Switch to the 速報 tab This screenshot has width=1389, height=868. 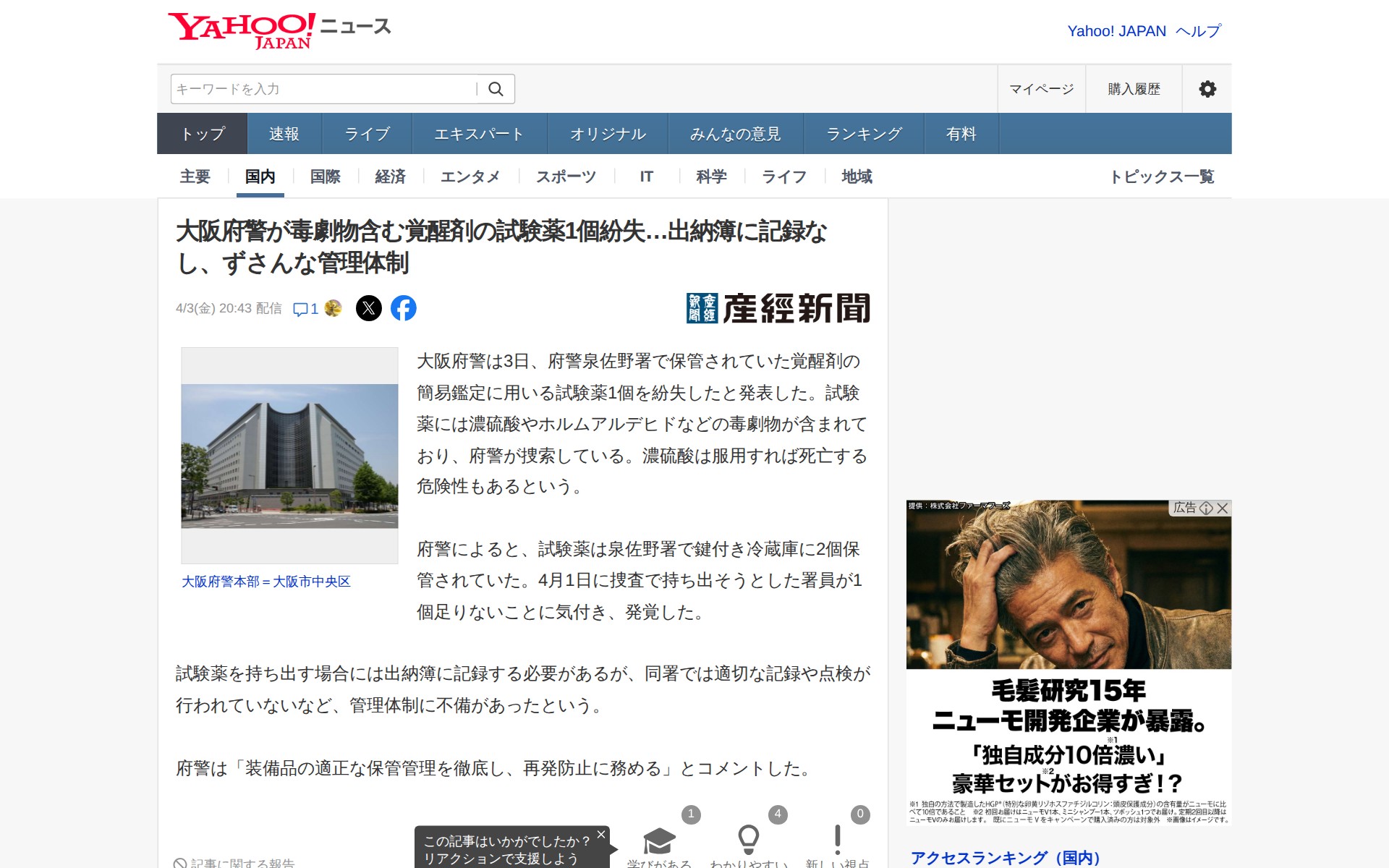pos(284,134)
